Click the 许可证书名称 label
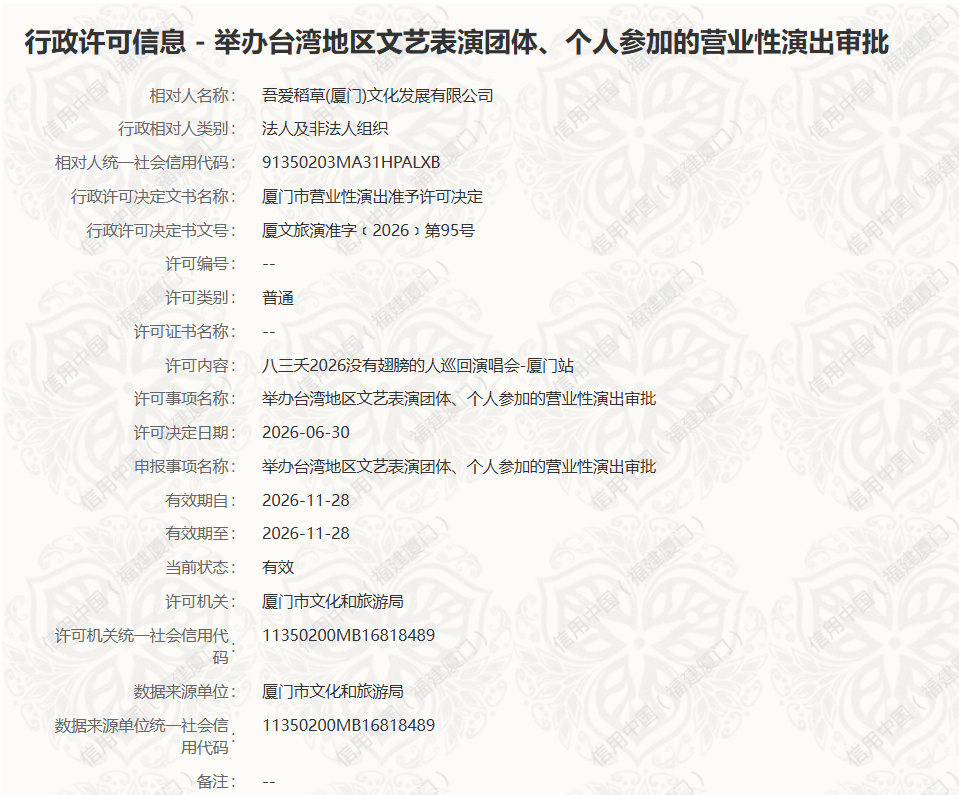The image size is (959, 795). click(x=185, y=331)
